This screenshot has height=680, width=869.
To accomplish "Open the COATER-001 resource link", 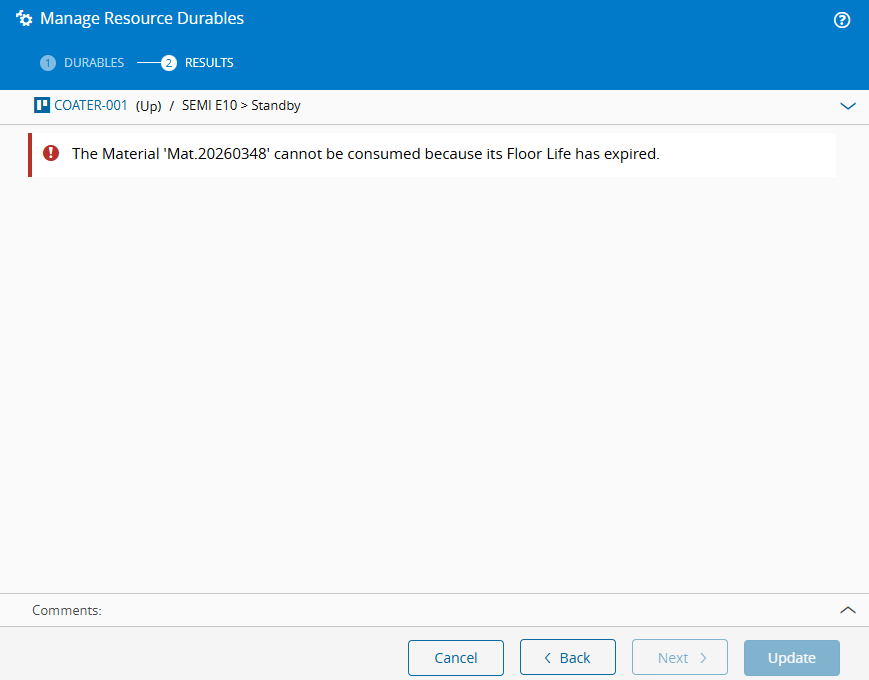I will pyautogui.click(x=90, y=105).
